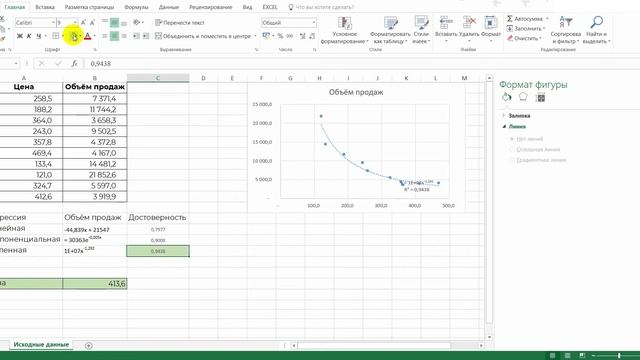The image size is (640, 360).
Task: Toggle right horizontal alignment
Action: 124,36
